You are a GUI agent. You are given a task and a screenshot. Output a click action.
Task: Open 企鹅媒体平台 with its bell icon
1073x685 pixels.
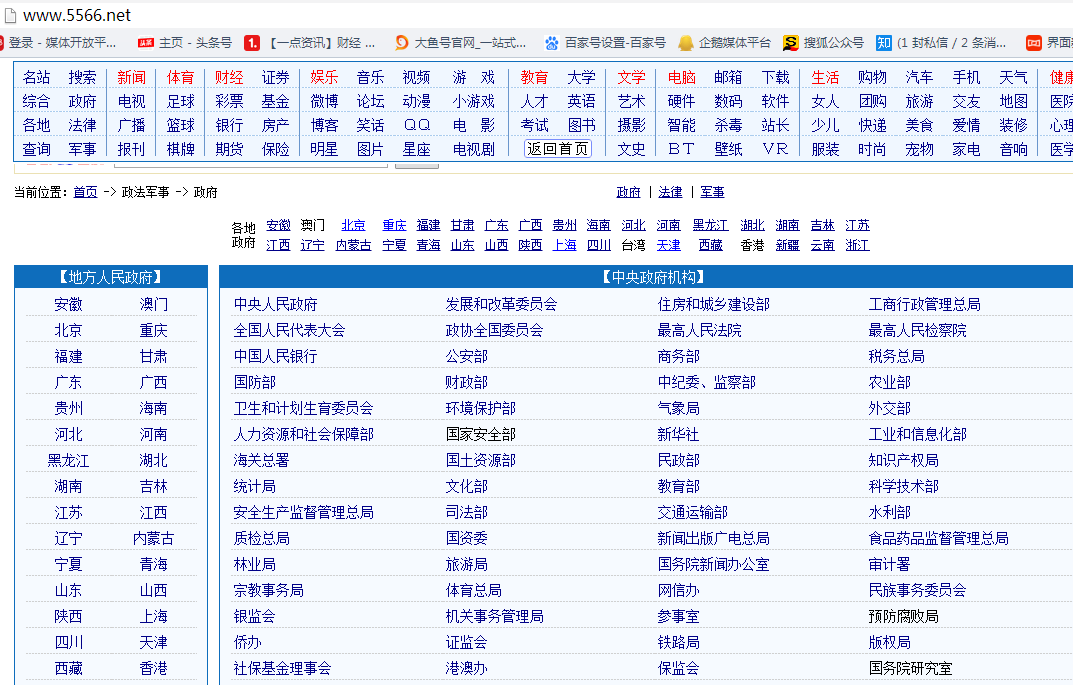tap(685, 44)
